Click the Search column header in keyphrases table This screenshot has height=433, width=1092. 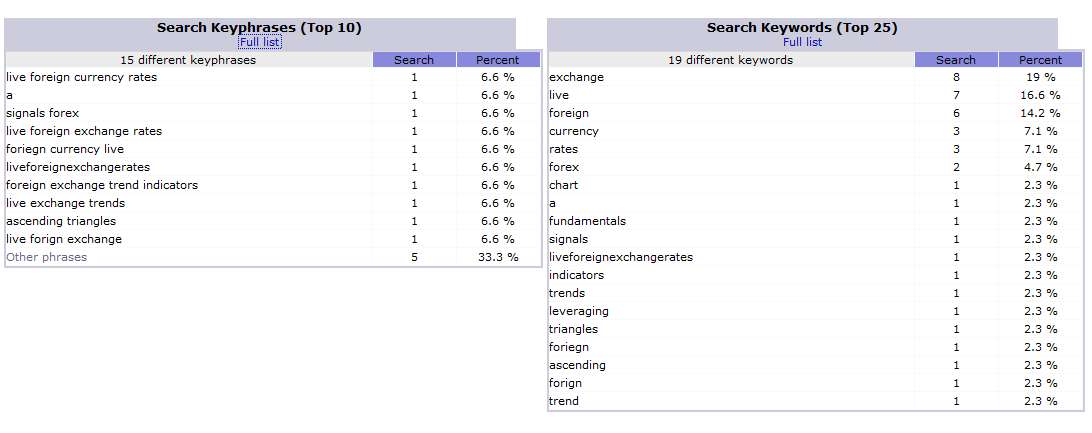pos(414,60)
